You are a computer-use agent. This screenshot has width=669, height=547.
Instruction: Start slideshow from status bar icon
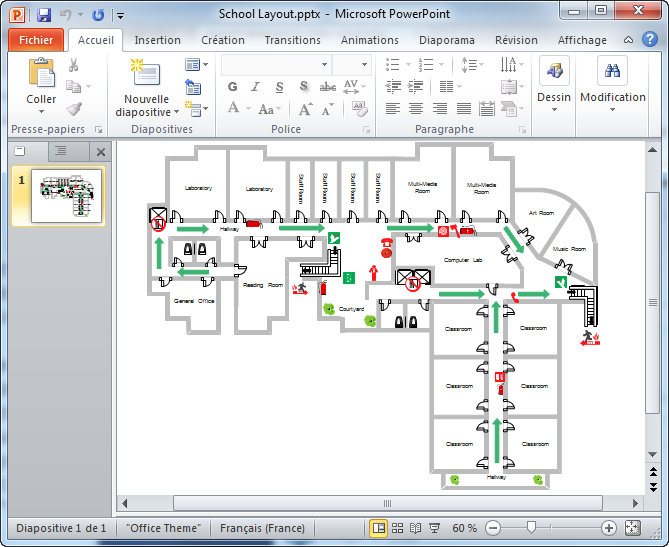click(435, 528)
